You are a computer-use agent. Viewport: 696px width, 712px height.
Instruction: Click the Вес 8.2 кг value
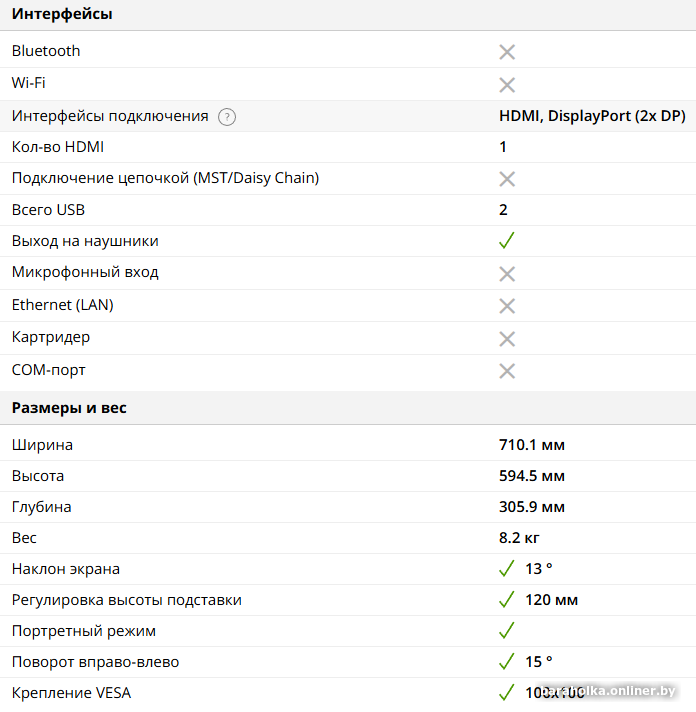click(520, 538)
